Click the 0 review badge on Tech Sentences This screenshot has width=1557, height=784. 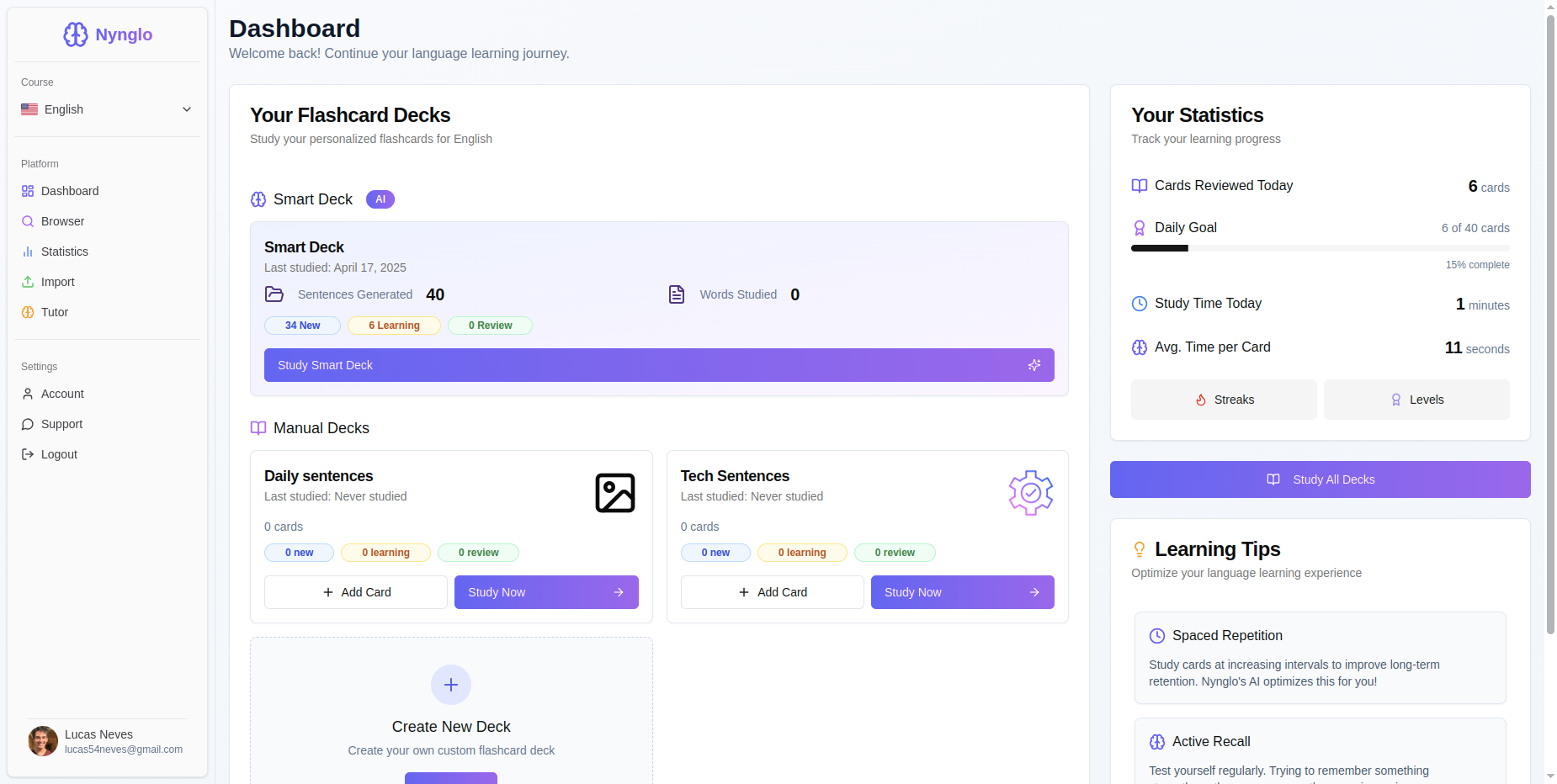pos(895,553)
